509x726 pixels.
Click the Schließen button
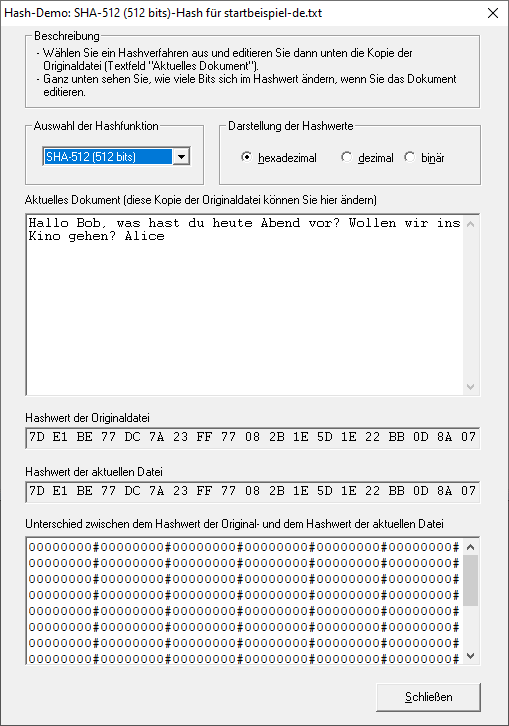tap(428, 697)
